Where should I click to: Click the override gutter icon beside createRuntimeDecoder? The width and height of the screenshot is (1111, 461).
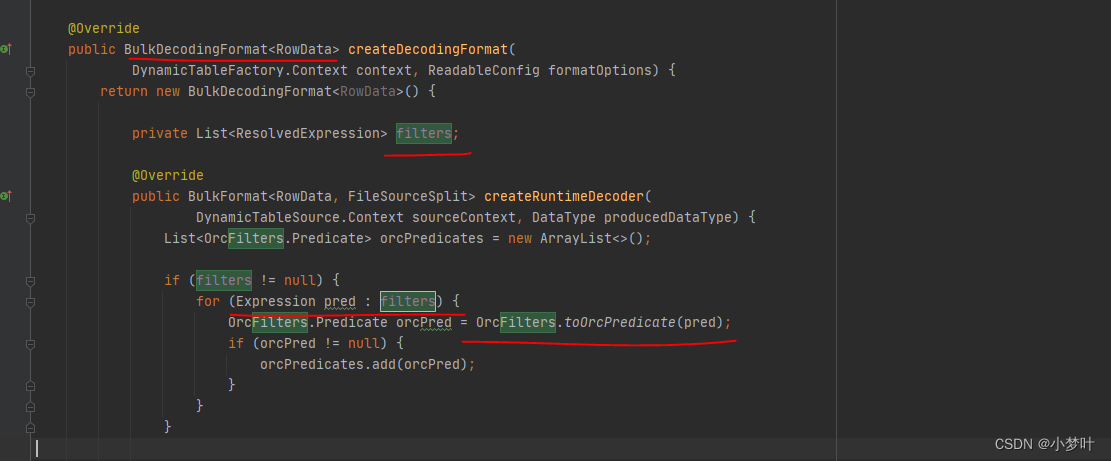click(6, 195)
